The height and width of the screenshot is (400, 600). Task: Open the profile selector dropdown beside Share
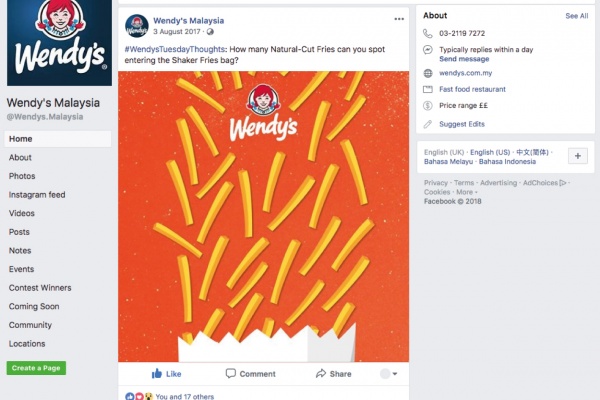point(389,374)
